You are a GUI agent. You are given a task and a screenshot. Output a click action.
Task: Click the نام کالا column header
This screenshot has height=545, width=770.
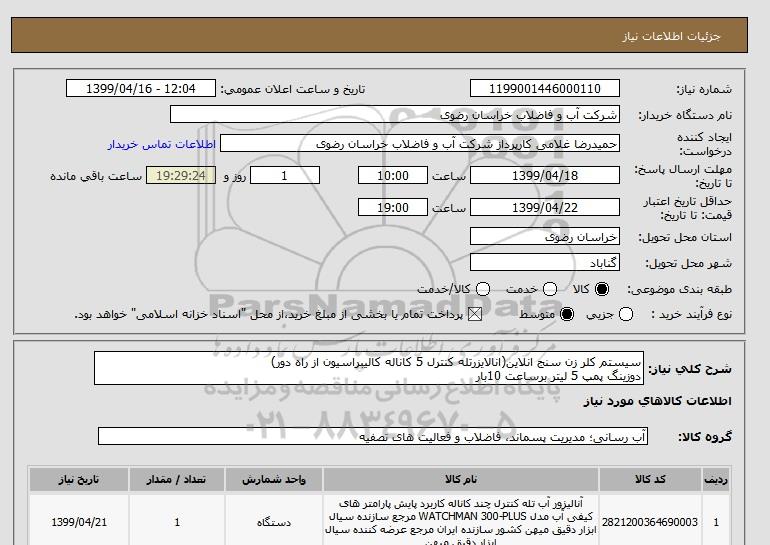tap(461, 480)
